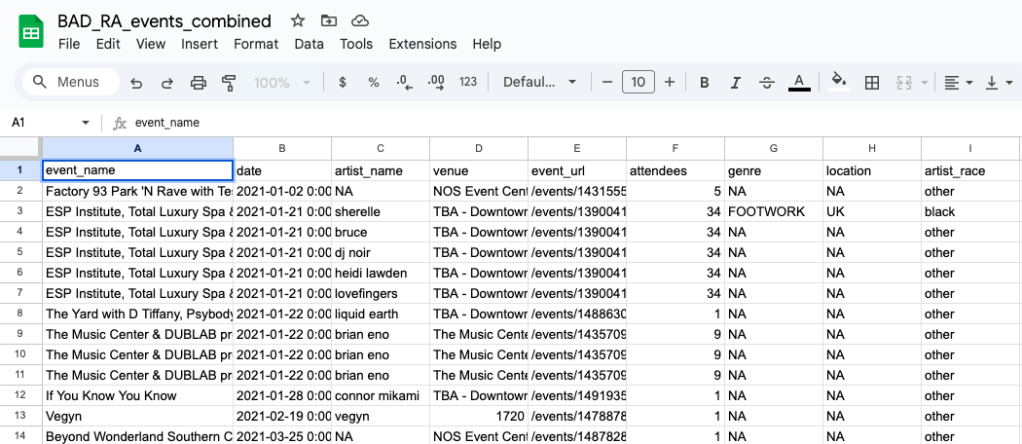The image size is (1022, 444).
Task: Open the 100% zoom dropdown
Action: pos(282,83)
